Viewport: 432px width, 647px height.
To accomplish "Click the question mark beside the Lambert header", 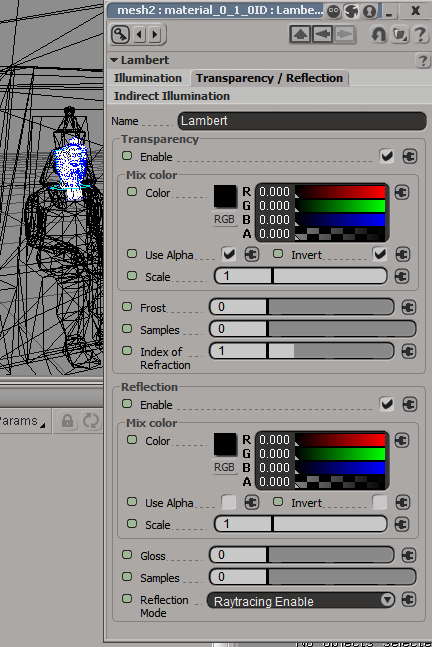I will (x=423, y=61).
